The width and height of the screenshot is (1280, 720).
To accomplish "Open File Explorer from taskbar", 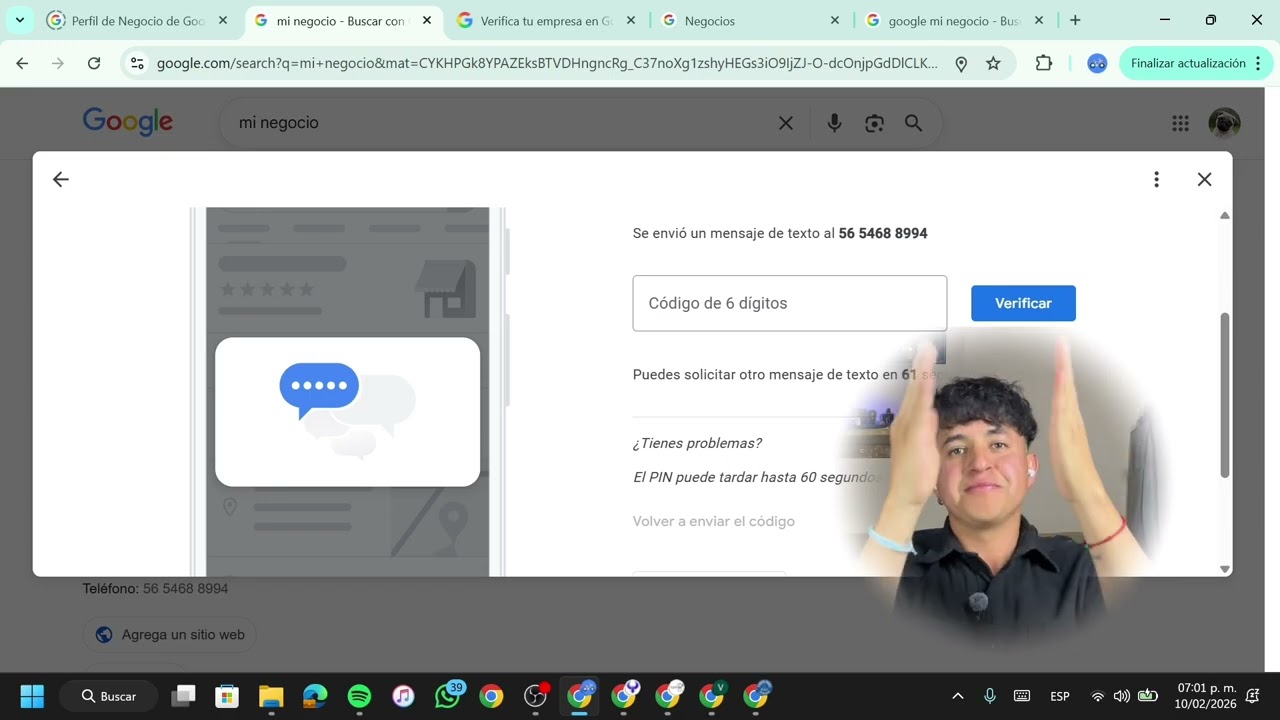I will point(271,696).
